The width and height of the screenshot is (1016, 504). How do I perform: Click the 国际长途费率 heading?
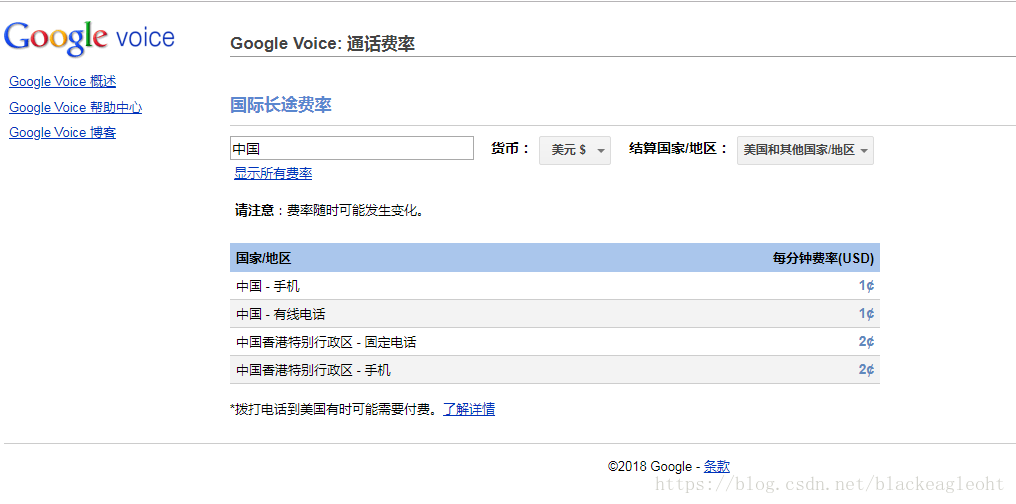click(281, 105)
